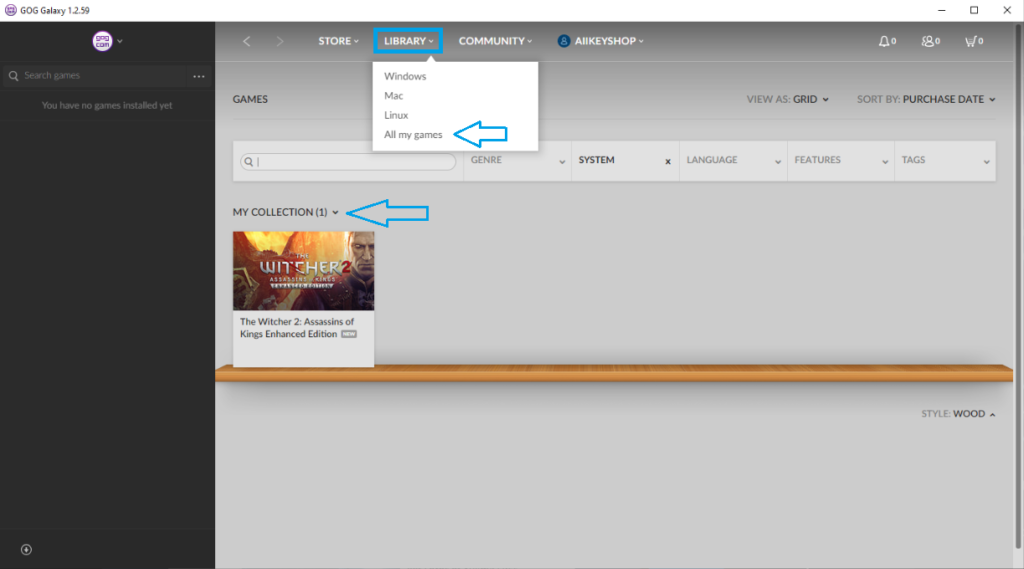Expand the GENRE filter dropdown

(x=517, y=160)
